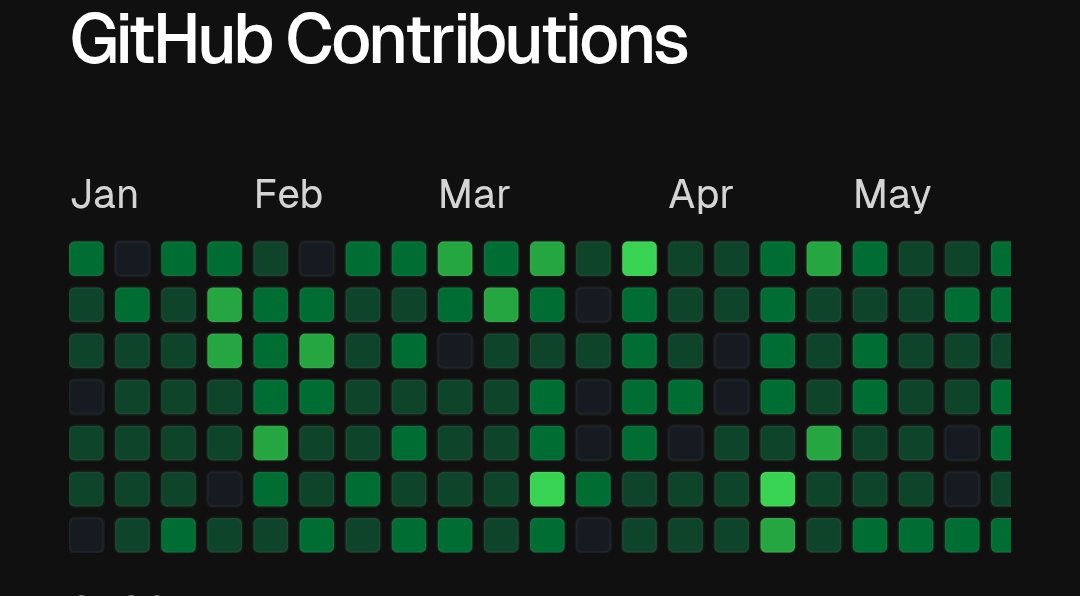This screenshot has height=596, width=1080.
Task: Select the Jan month label
Action: (105, 195)
